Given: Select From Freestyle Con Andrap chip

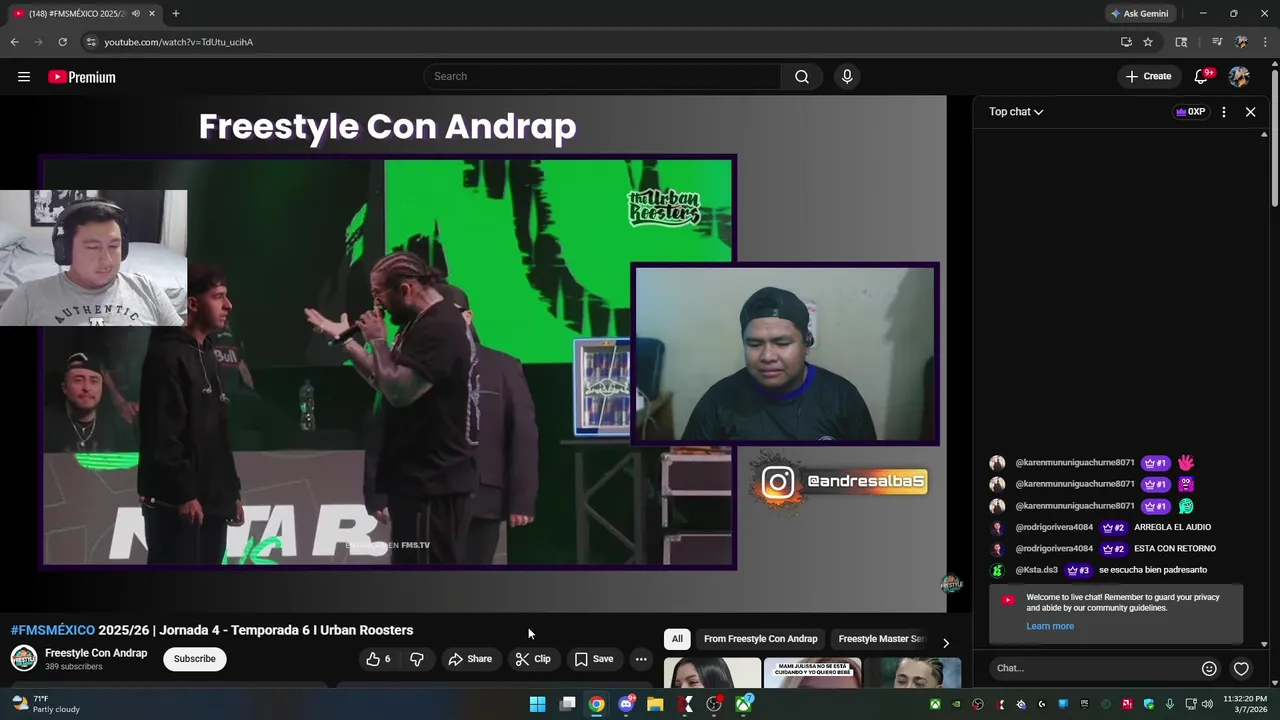Looking at the screenshot, I should pyautogui.click(x=760, y=639).
